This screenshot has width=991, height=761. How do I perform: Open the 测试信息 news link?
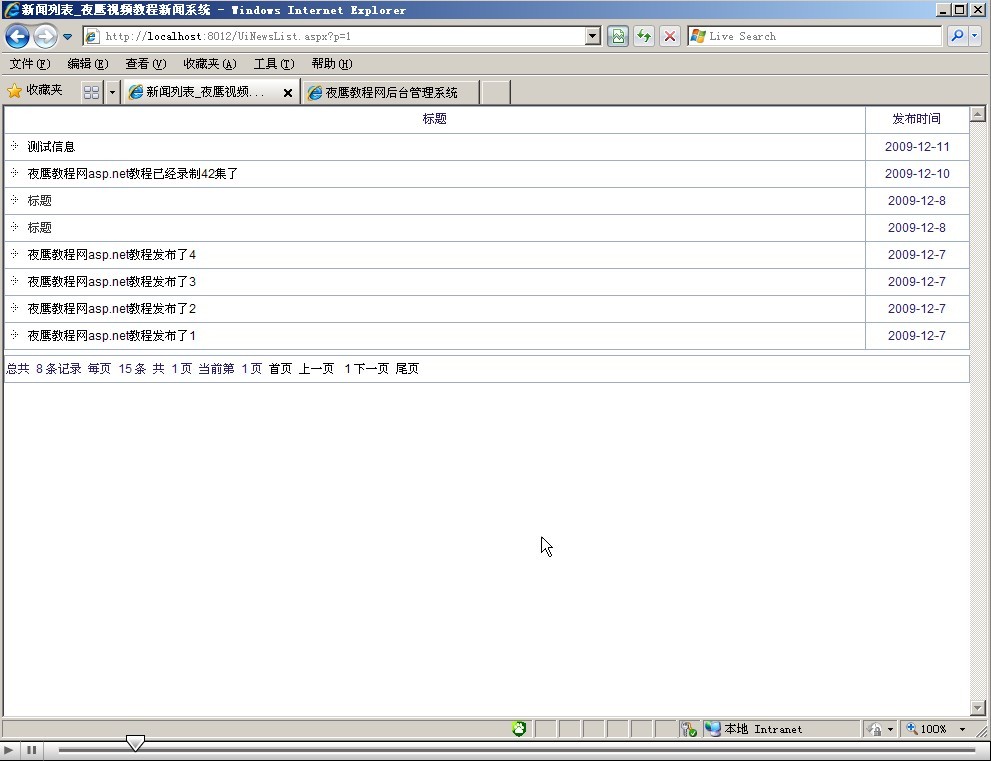click(x=51, y=147)
